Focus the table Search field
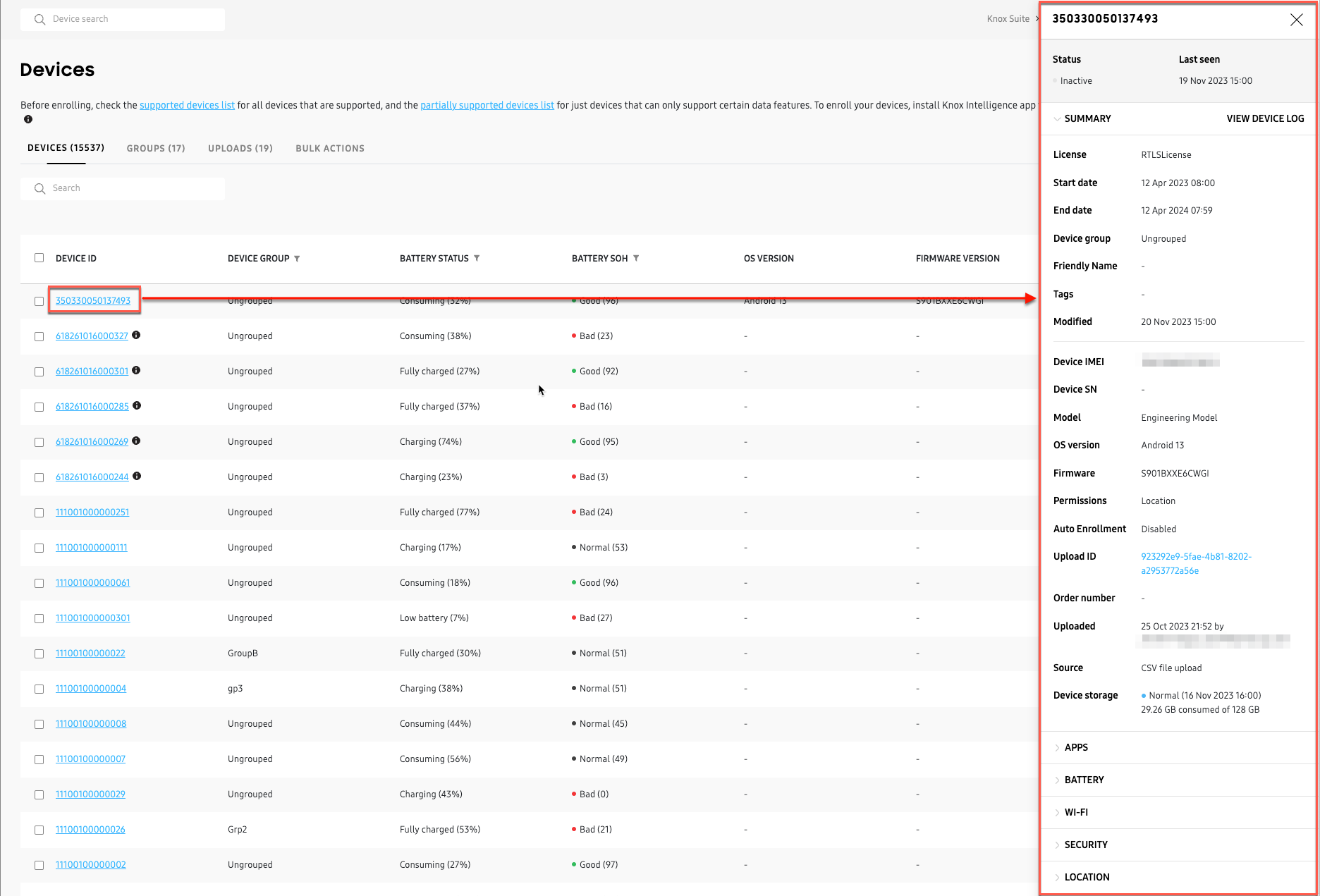 point(123,189)
